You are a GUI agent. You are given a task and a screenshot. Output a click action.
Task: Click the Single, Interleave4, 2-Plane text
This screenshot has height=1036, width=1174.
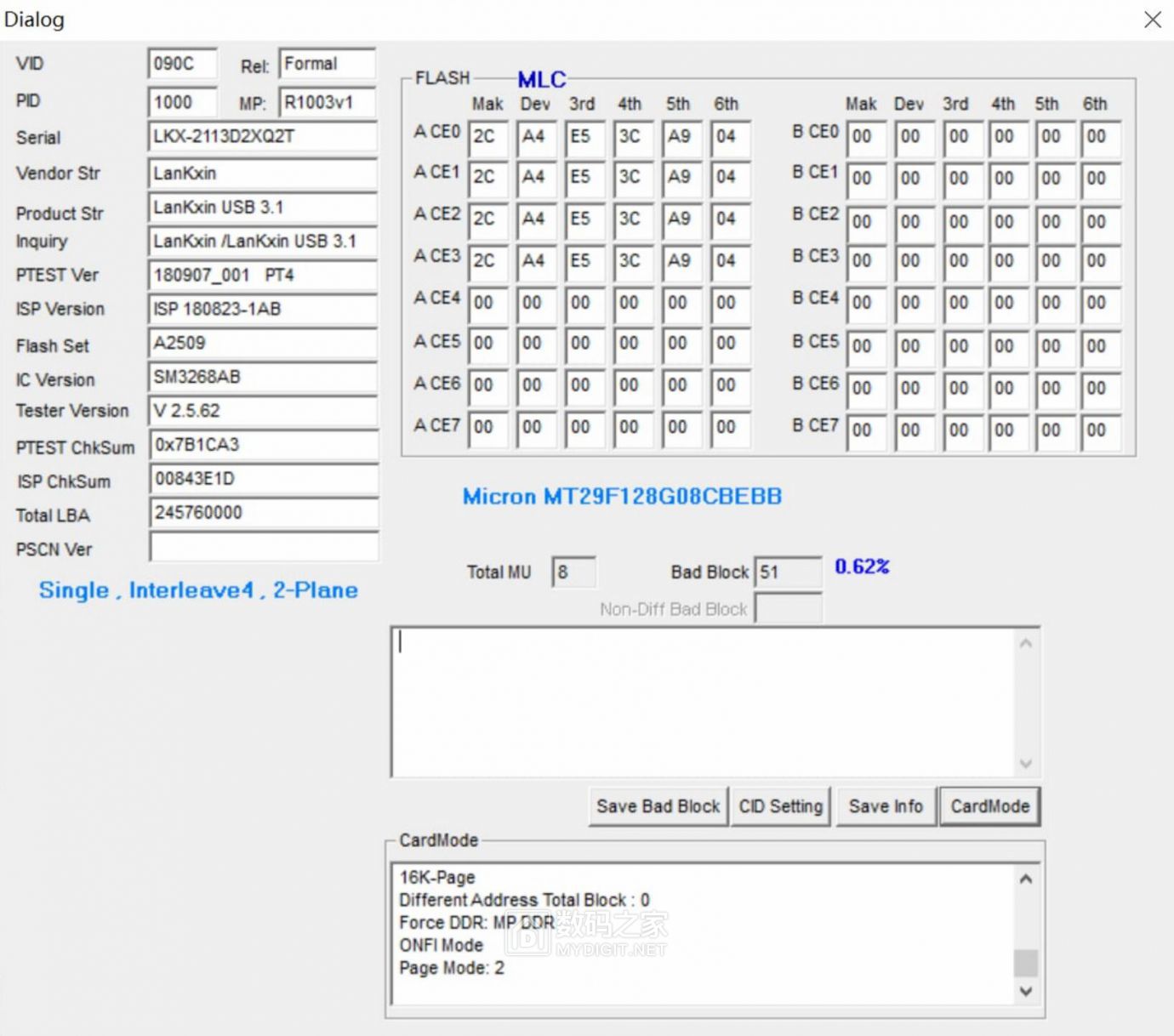pyautogui.click(x=198, y=590)
